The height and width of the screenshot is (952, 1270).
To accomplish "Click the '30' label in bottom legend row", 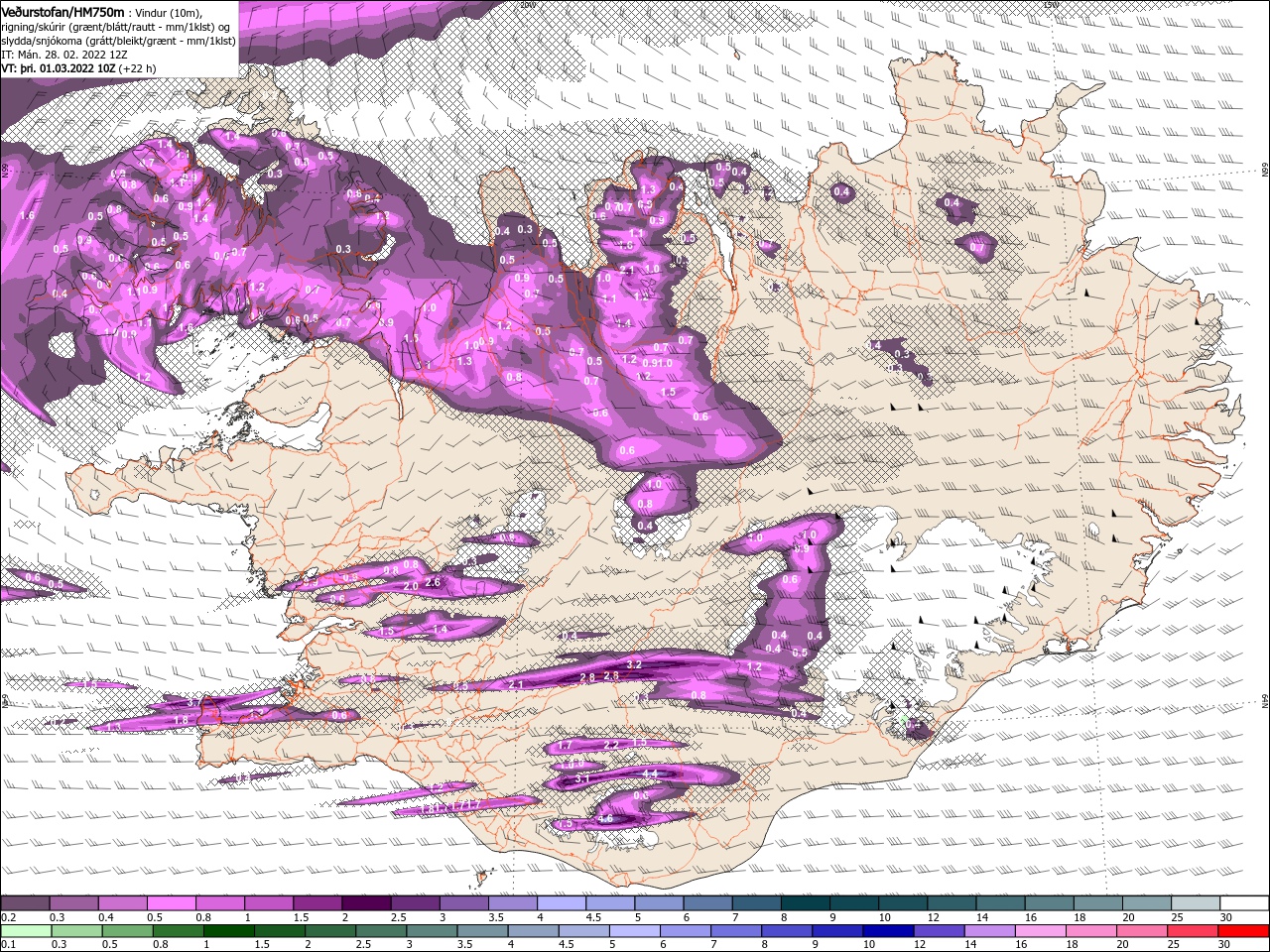I will point(1223,944).
